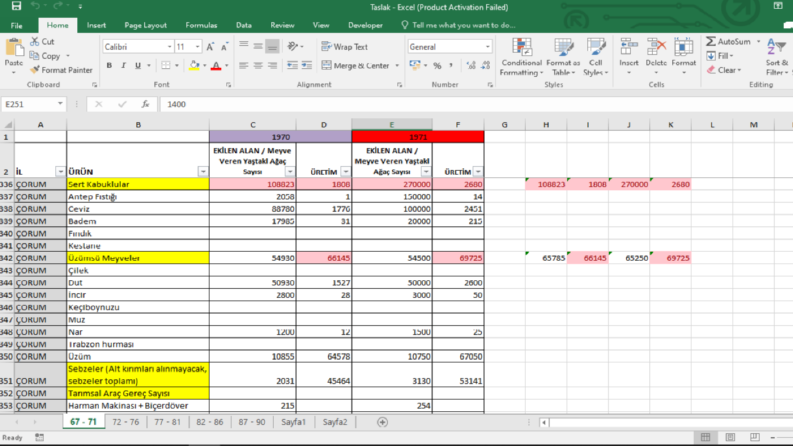Switch to the Page Layout tab
This screenshot has height=446, width=793.
point(145,25)
